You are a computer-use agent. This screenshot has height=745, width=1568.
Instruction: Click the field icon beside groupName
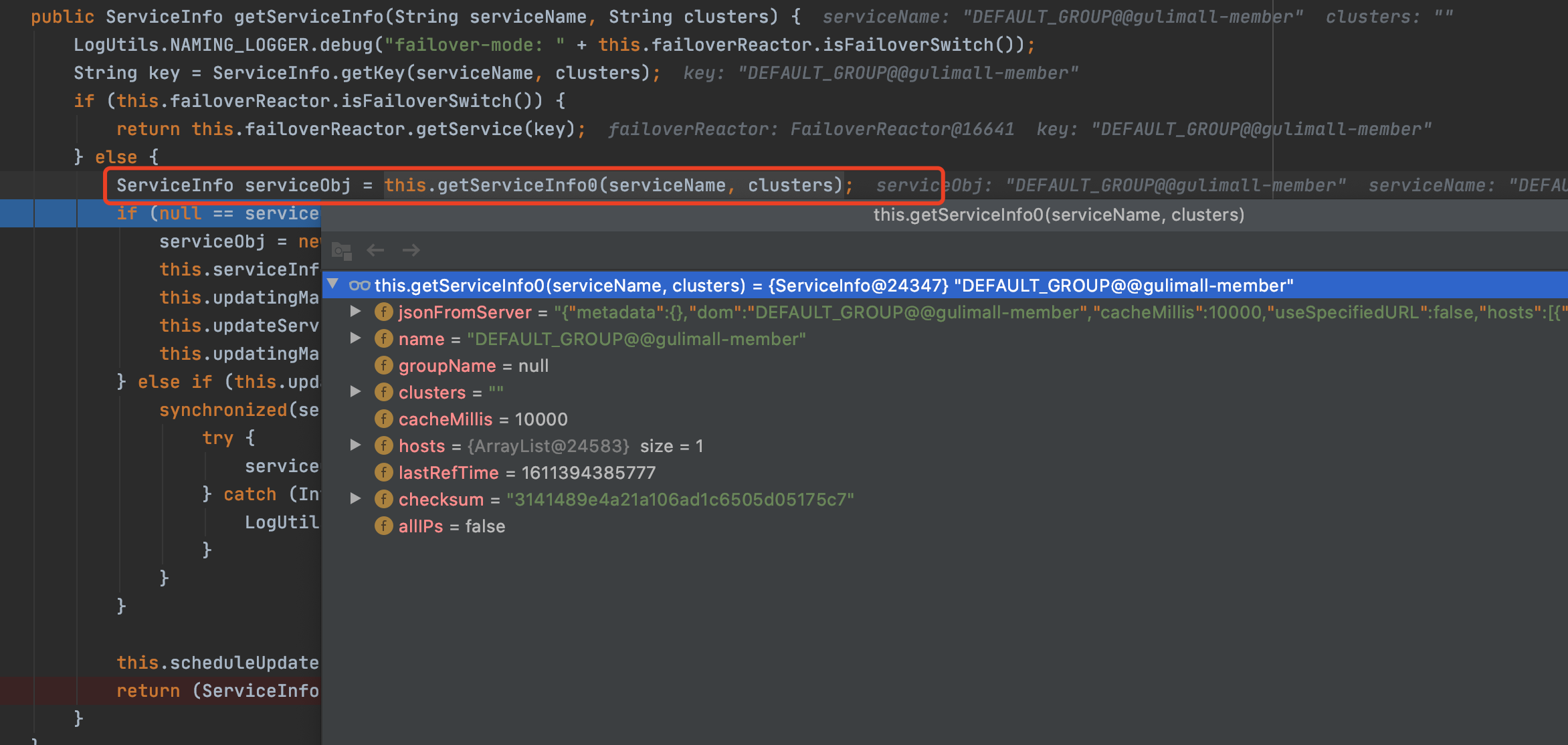(x=383, y=365)
